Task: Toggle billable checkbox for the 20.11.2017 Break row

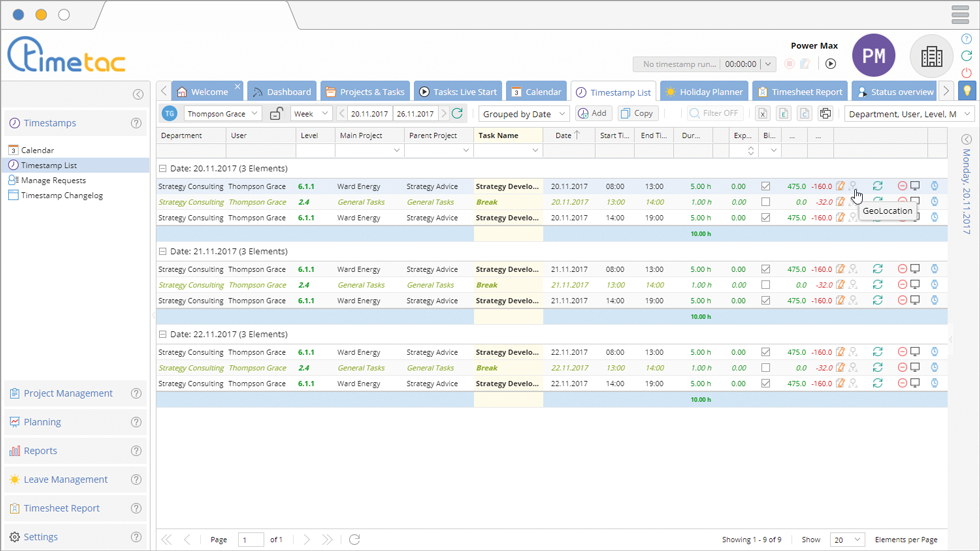Action: click(765, 202)
